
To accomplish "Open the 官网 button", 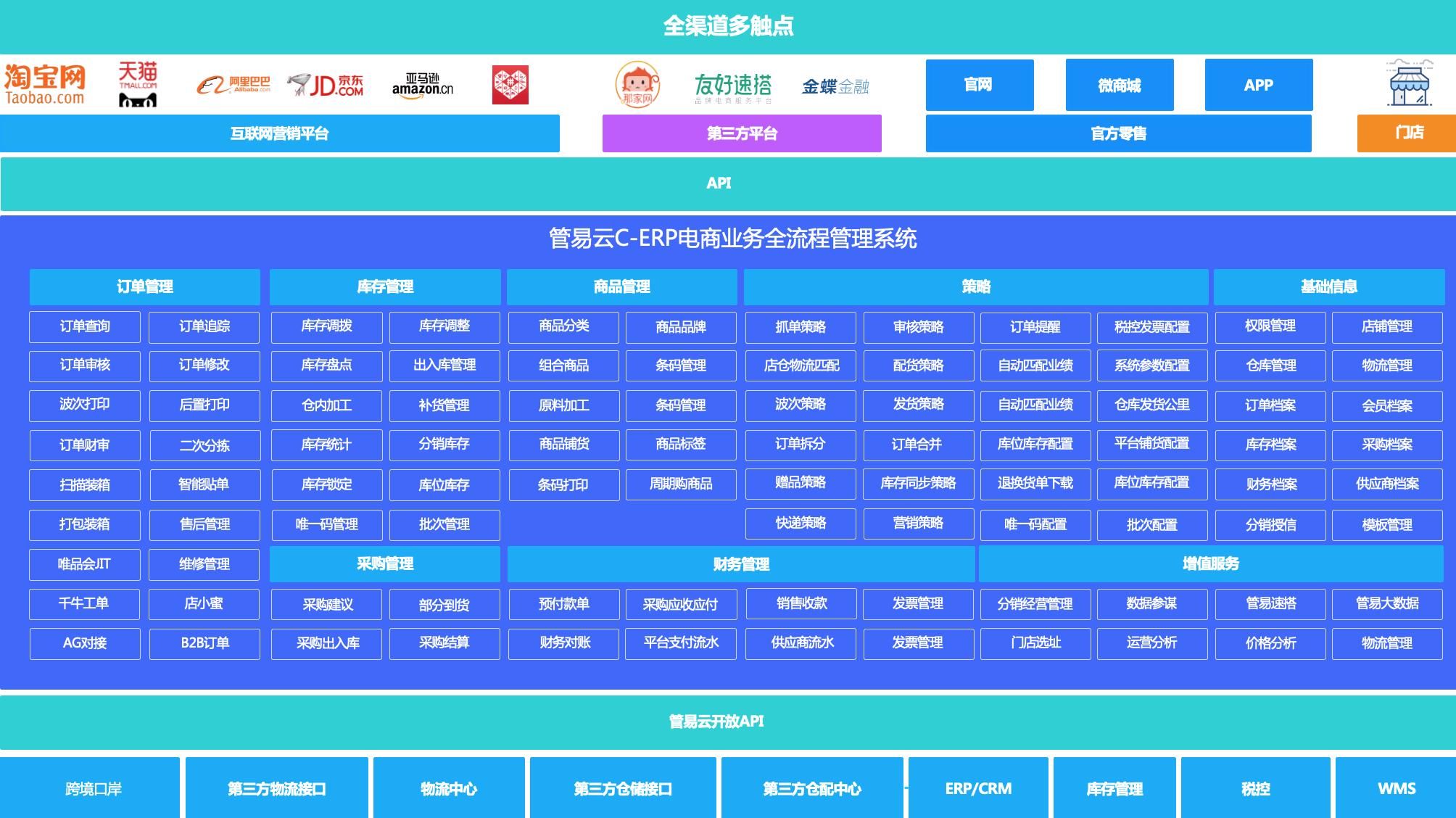I will click(980, 85).
